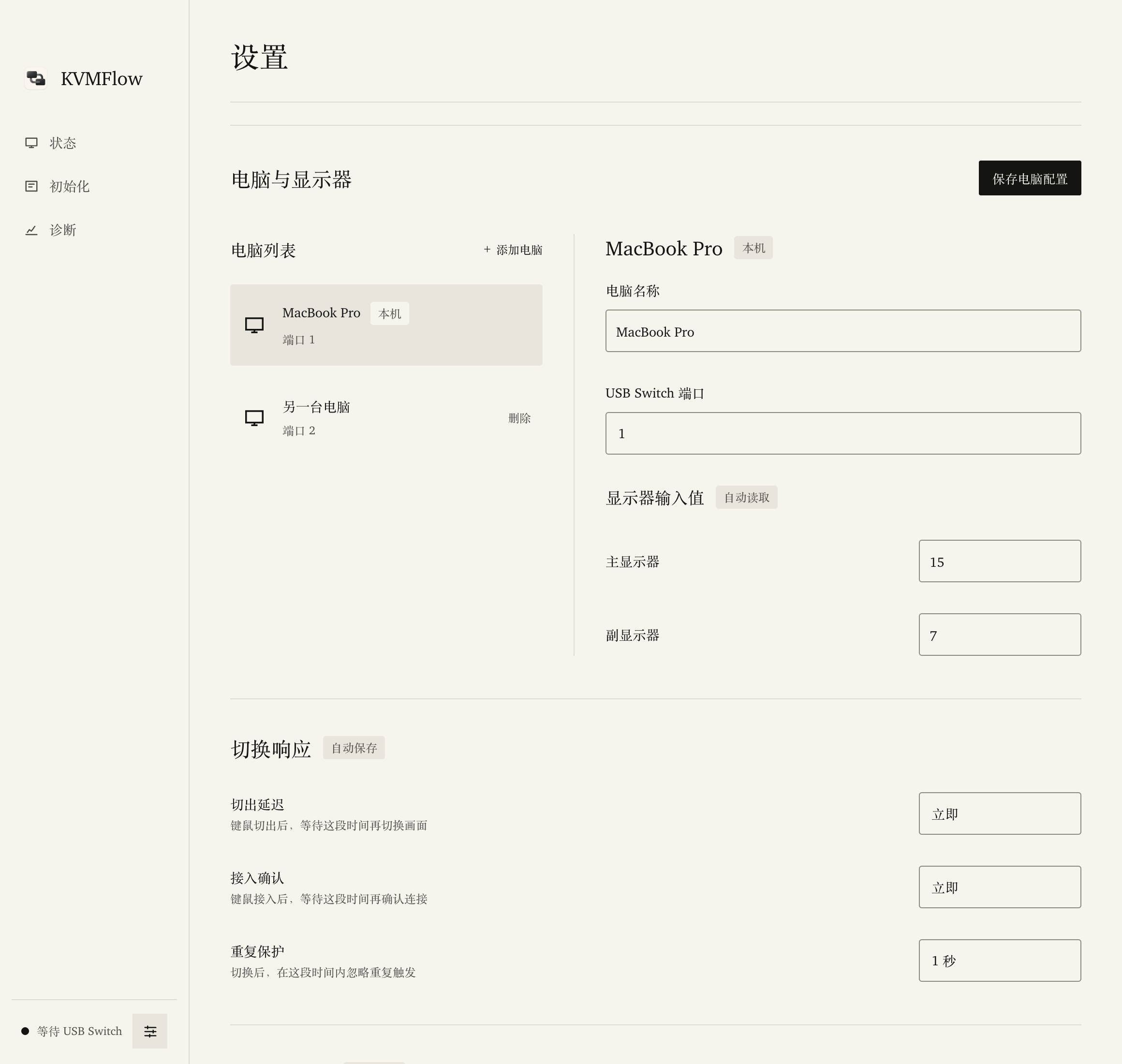Image resolution: width=1122 pixels, height=1064 pixels.
Task: Click the 设置 page title
Action: pos(259,57)
